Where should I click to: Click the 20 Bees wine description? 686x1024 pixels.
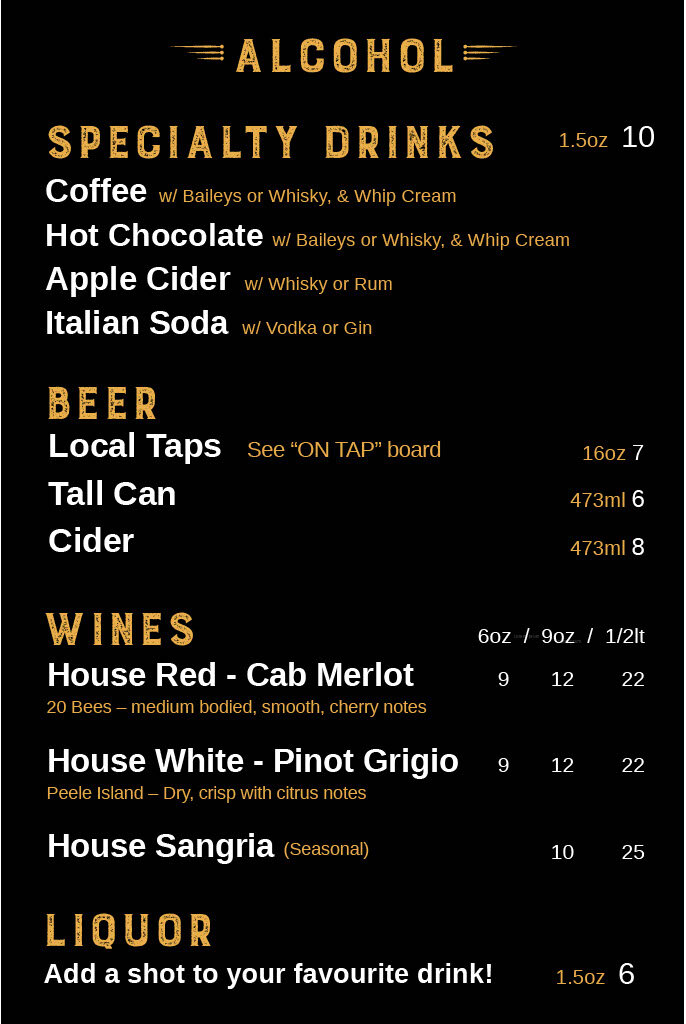point(237,707)
